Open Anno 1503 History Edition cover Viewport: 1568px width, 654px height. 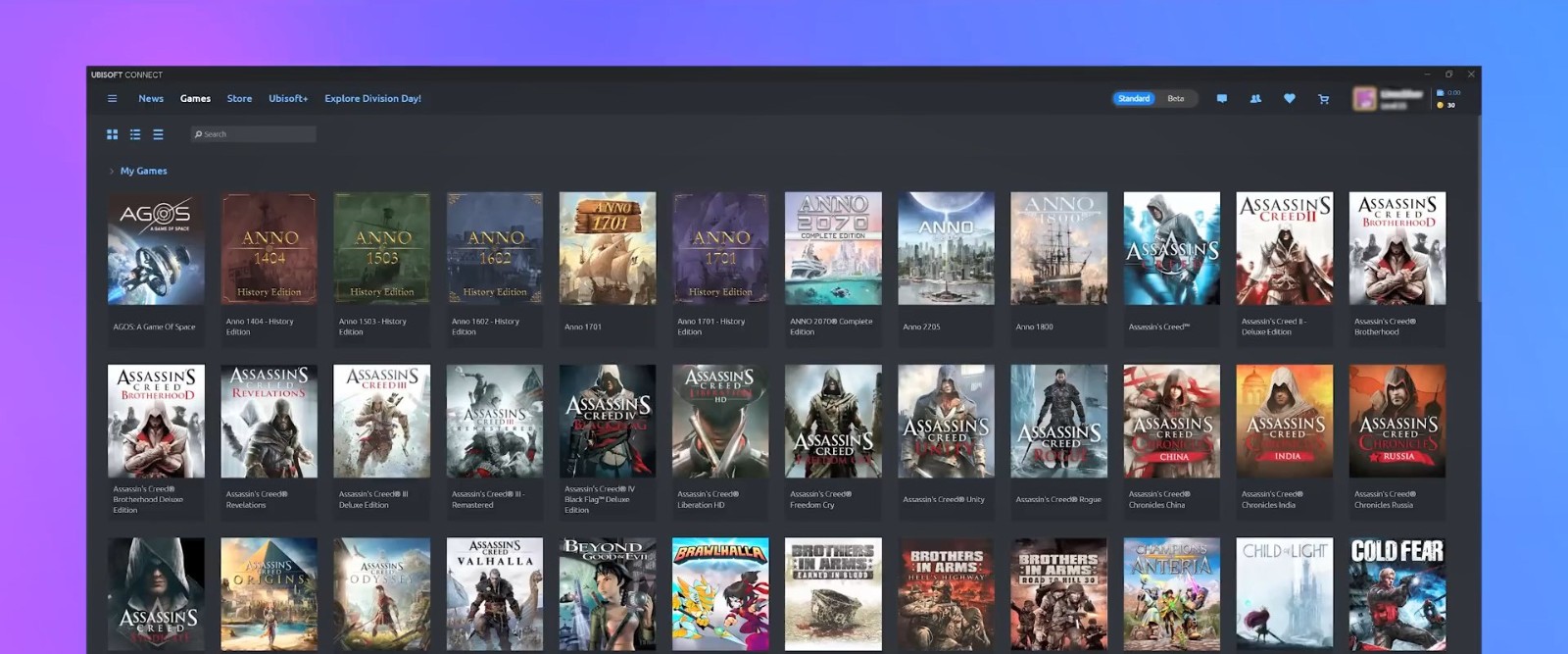(382, 248)
